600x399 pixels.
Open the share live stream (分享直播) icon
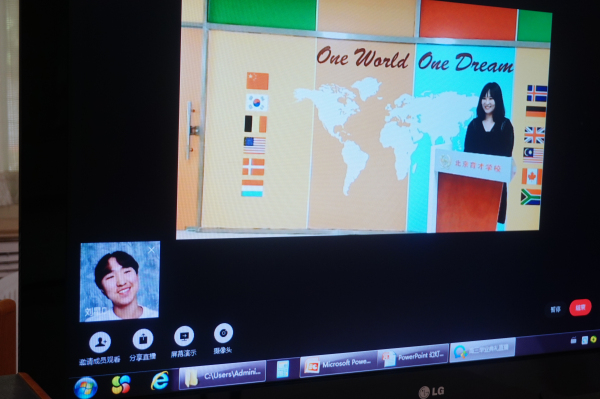[143, 339]
